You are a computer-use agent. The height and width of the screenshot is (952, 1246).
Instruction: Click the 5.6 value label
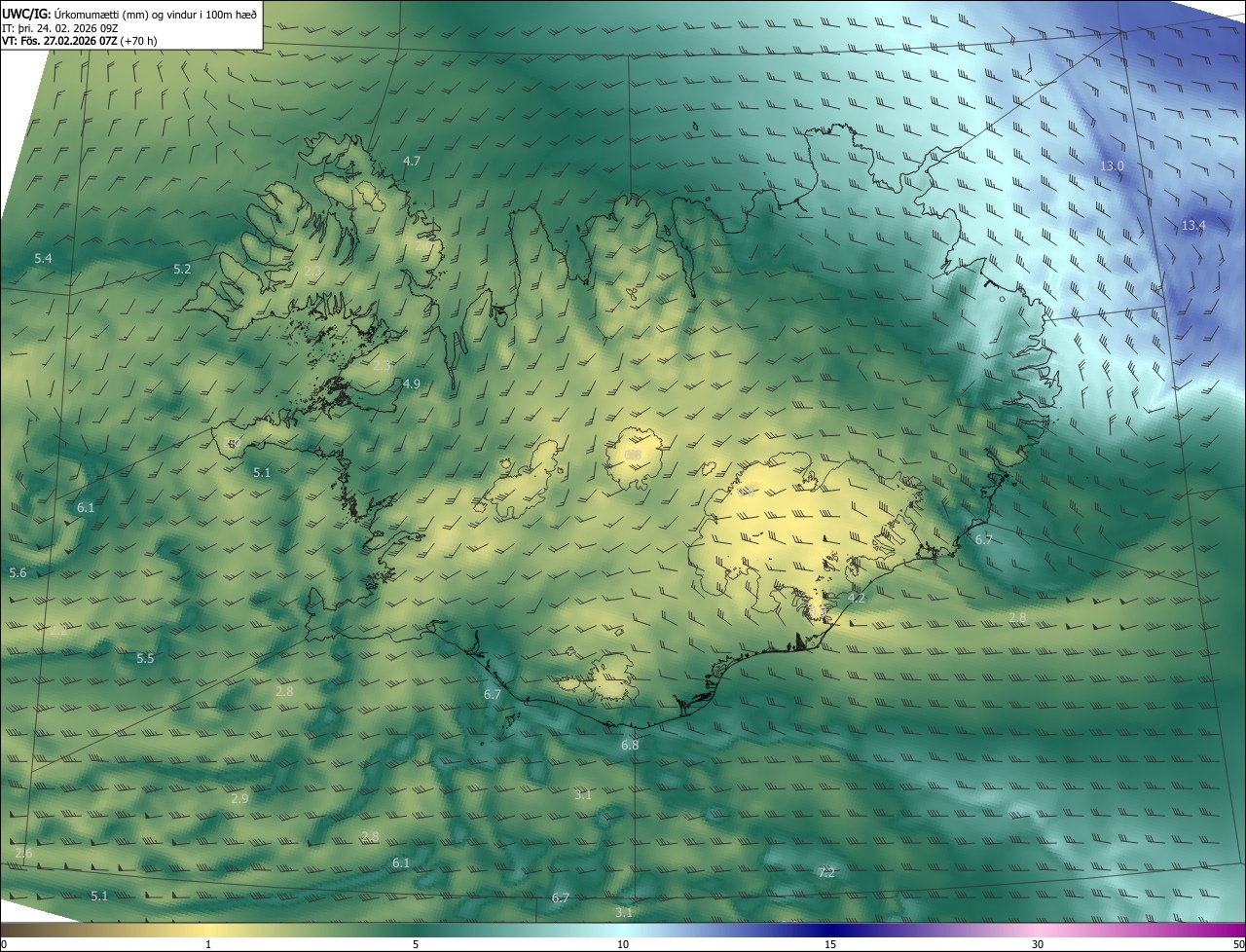pyautogui.click(x=18, y=573)
